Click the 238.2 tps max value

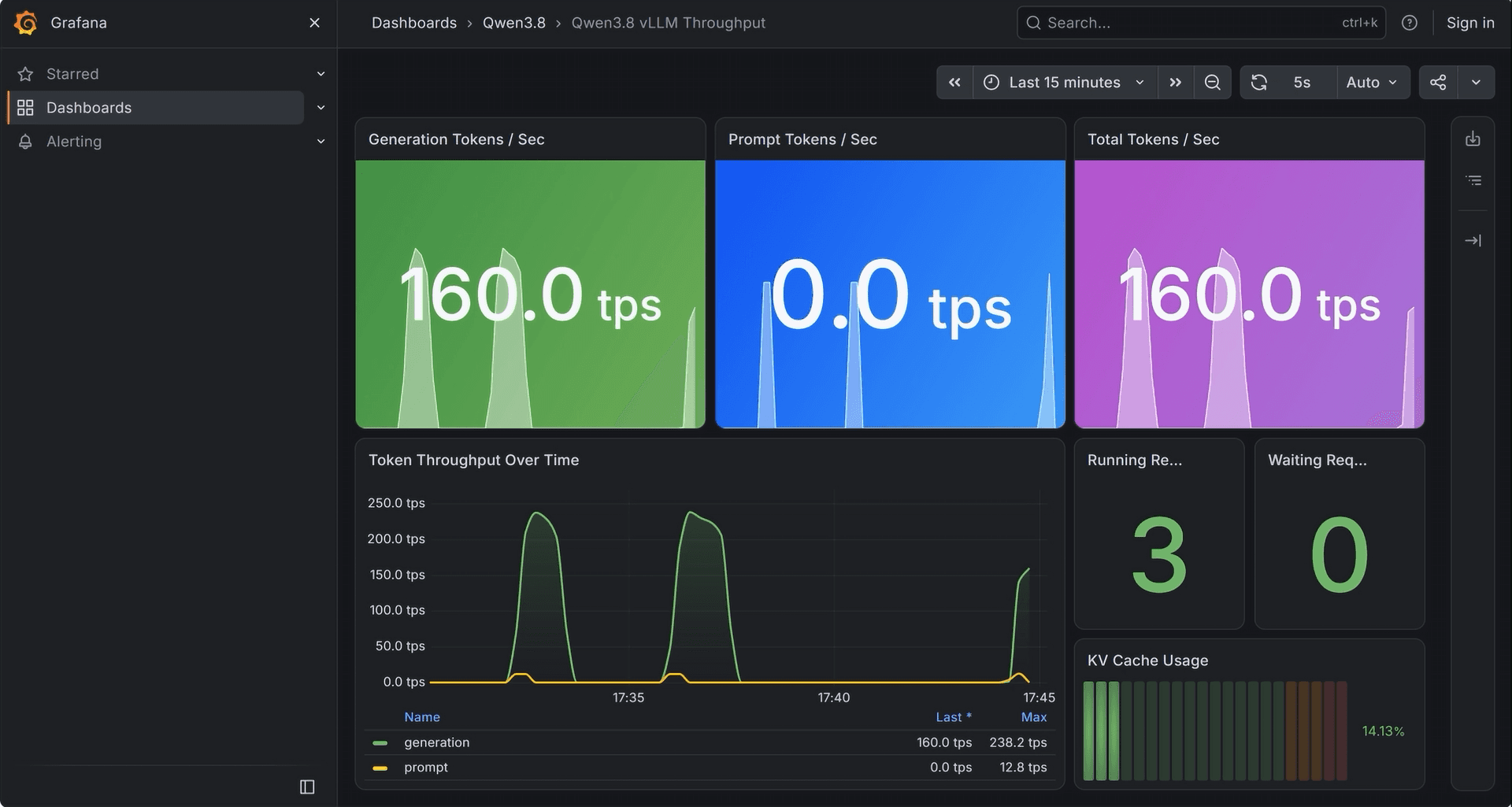pyautogui.click(x=1018, y=742)
